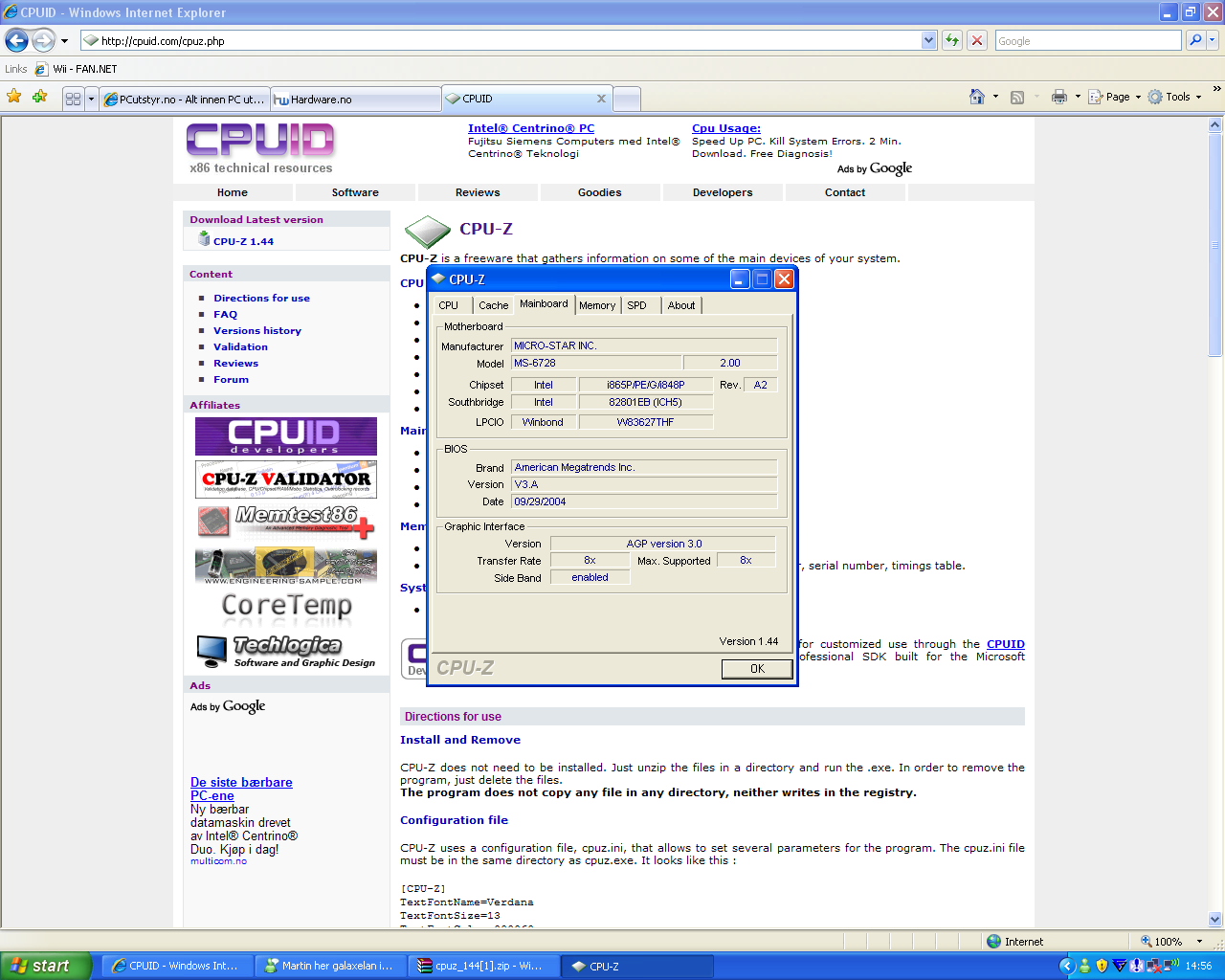Click the CPUID developers banner

[286, 436]
